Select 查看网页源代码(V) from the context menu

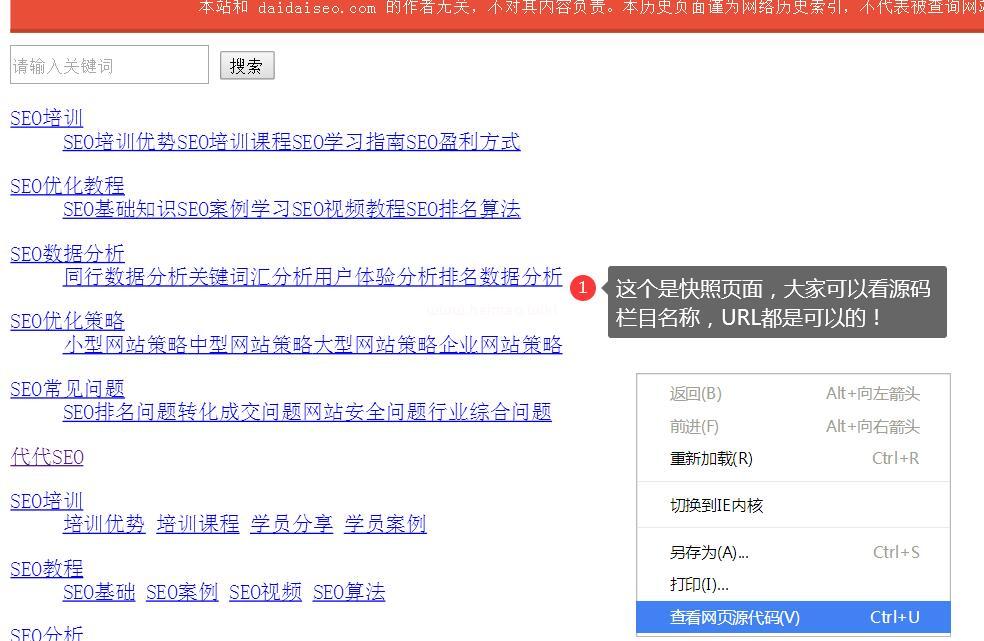point(734,617)
